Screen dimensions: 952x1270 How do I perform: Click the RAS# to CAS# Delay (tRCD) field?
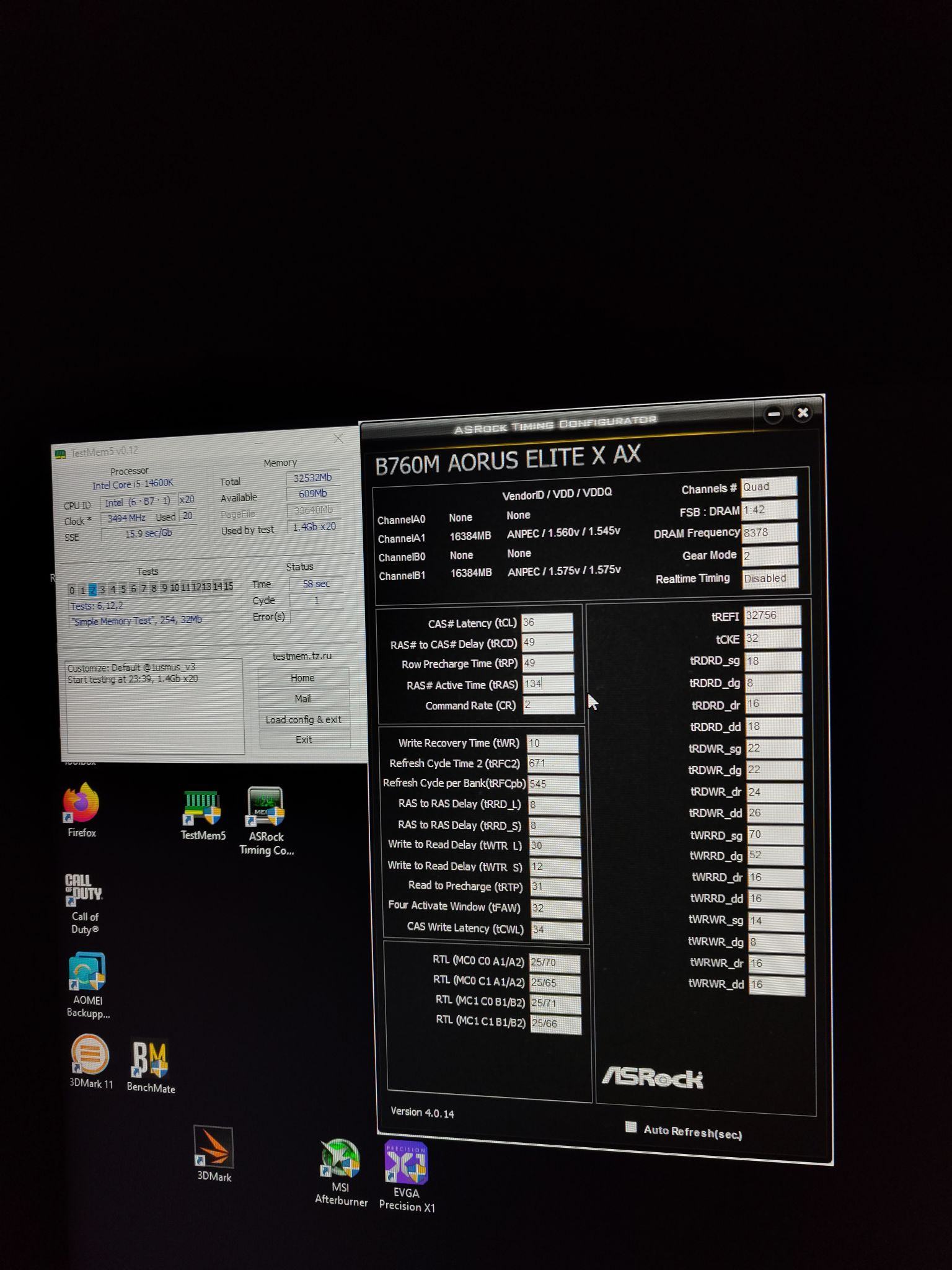coord(548,642)
